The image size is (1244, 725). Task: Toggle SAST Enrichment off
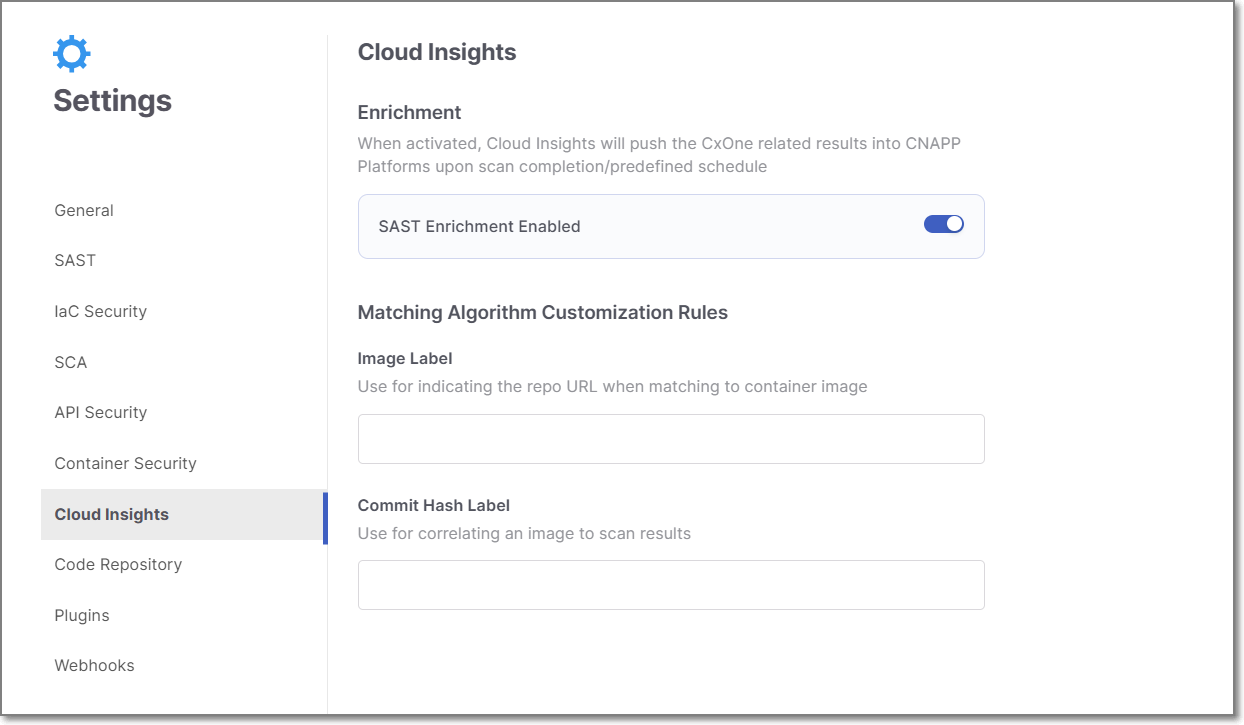click(943, 224)
